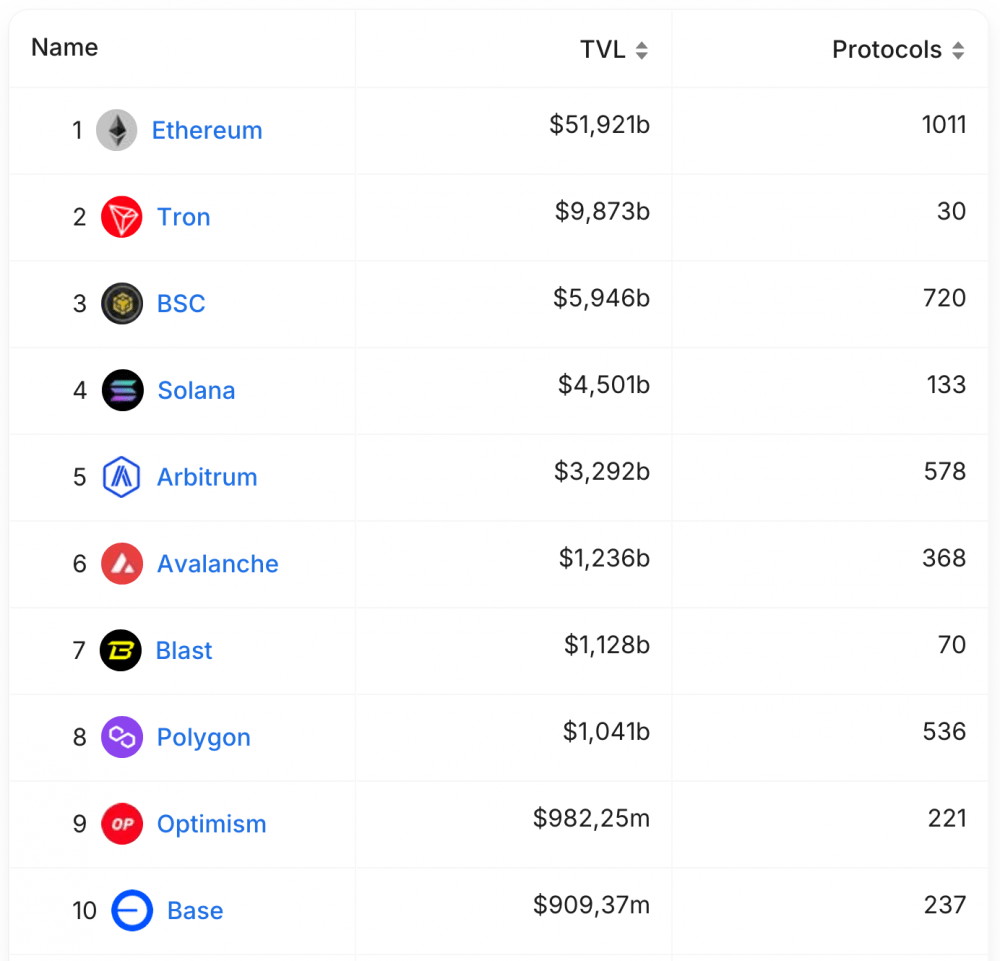Select the TVL column header text
Viewport: 1000px width, 961px height.
tap(603, 50)
